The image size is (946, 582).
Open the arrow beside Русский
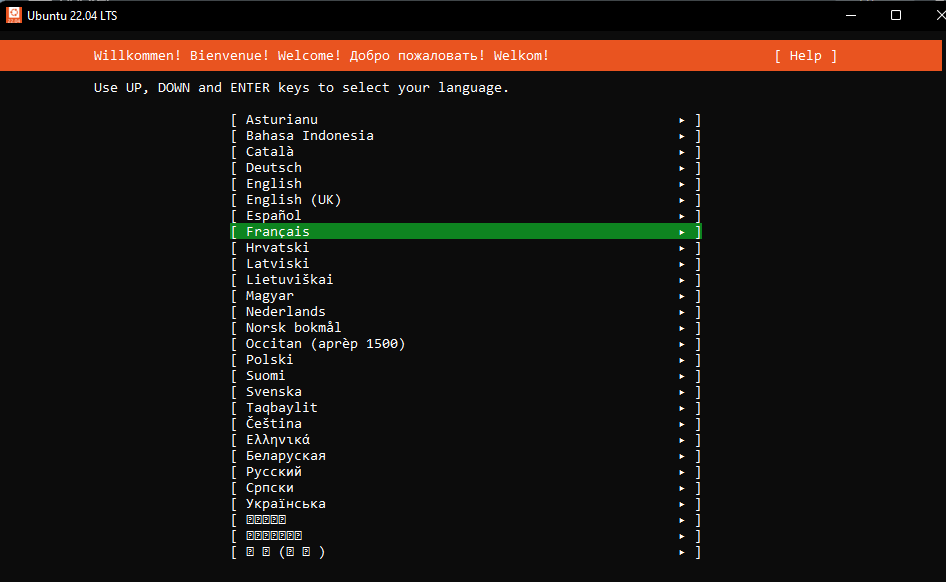point(682,472)
